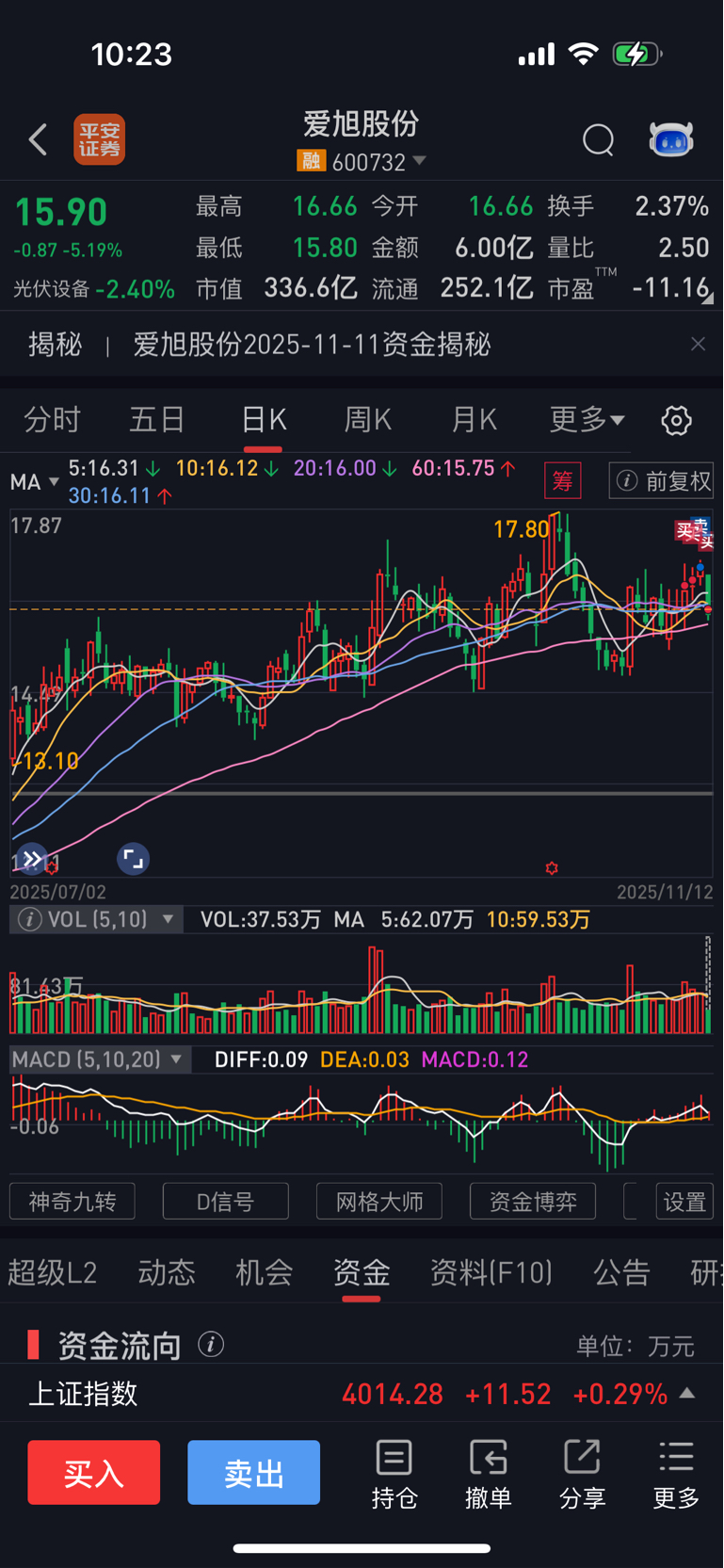Tap the MA 5:16.31 value
The image size is (724, 1568).
click(x=114, y=468)
